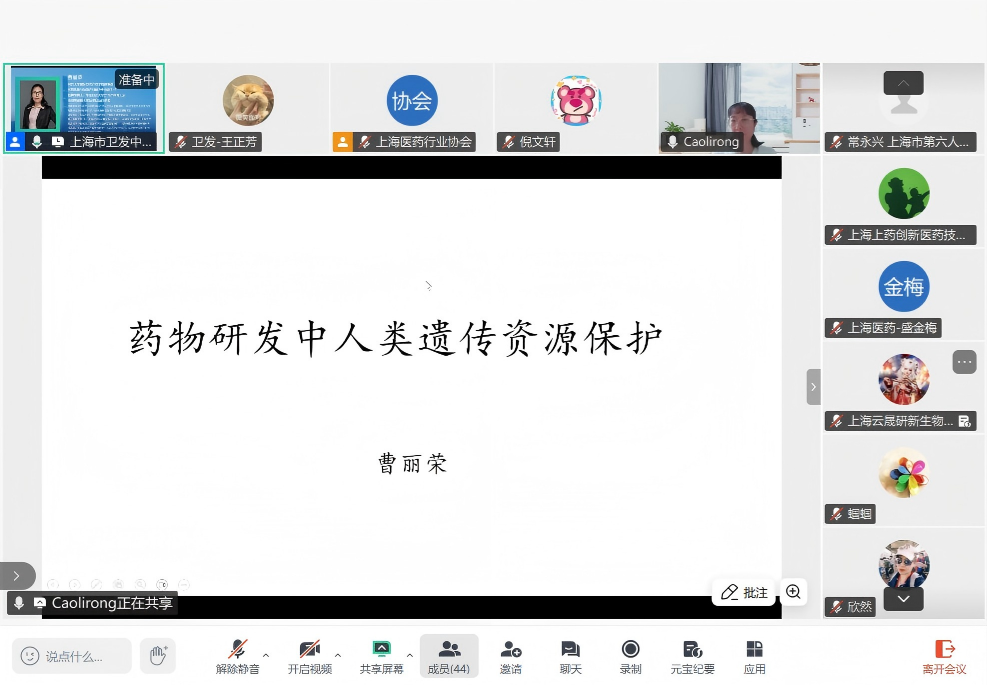The image size is (987, 685).
Task: Open 元宝纪要 meeting notes
Action: pos(692,656)
